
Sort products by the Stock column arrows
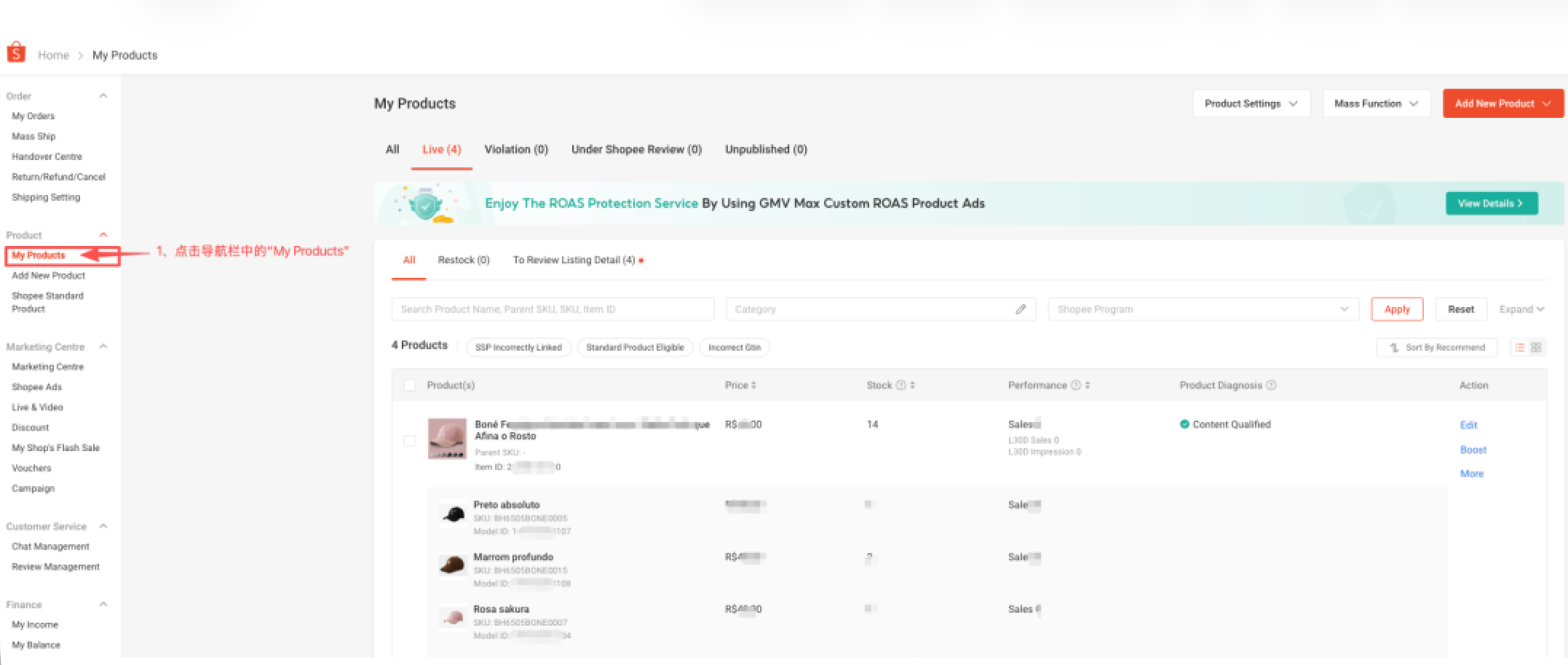tap(912, 386)
